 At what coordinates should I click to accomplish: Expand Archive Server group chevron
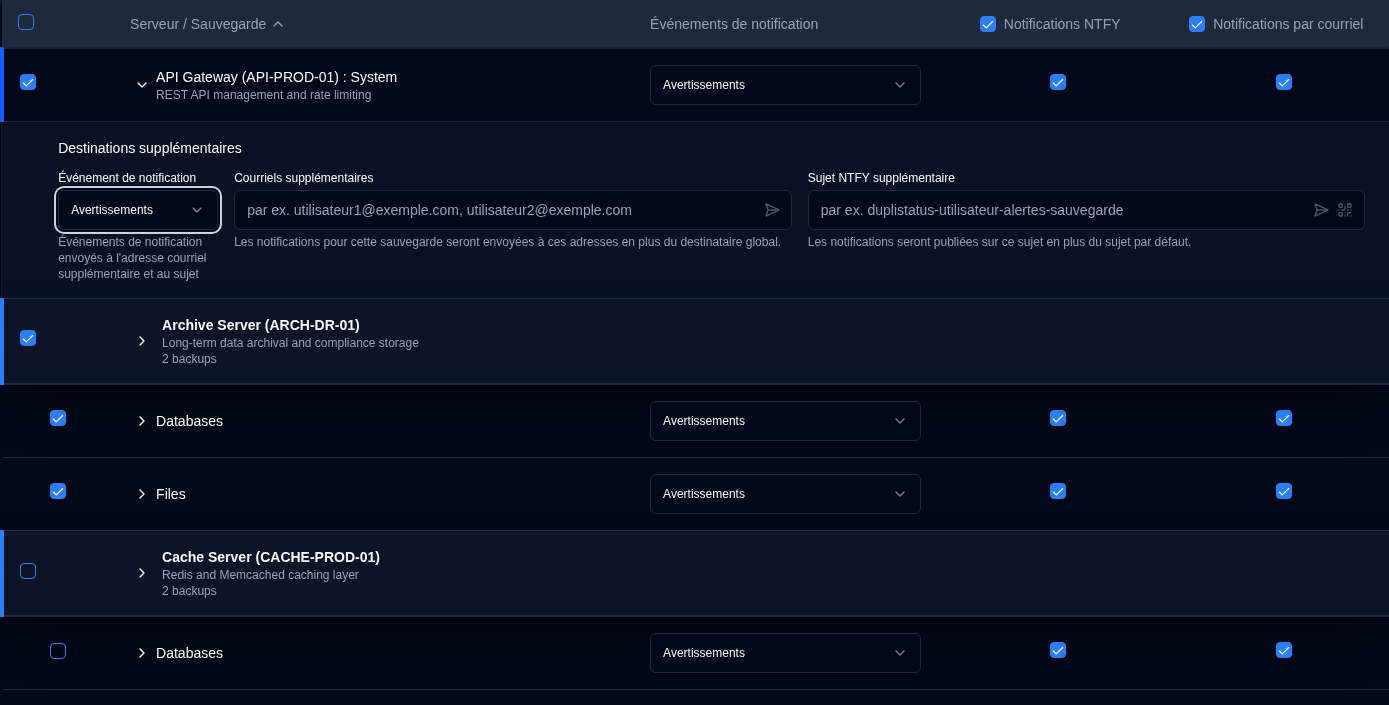tap(142, 341)
